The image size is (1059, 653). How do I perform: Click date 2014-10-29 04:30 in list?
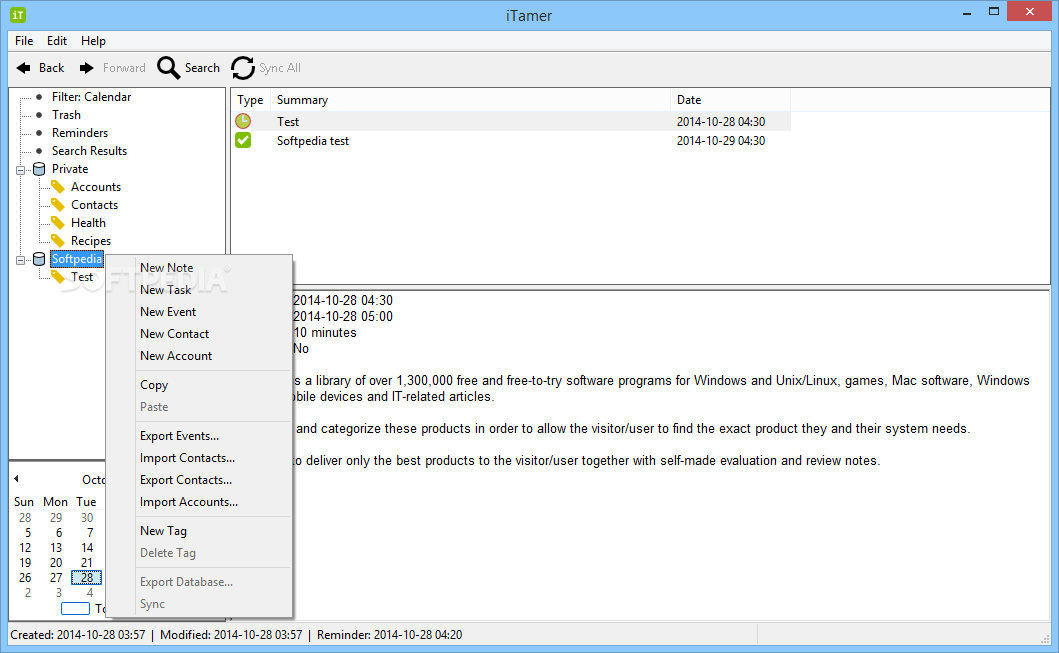point(721,140)
